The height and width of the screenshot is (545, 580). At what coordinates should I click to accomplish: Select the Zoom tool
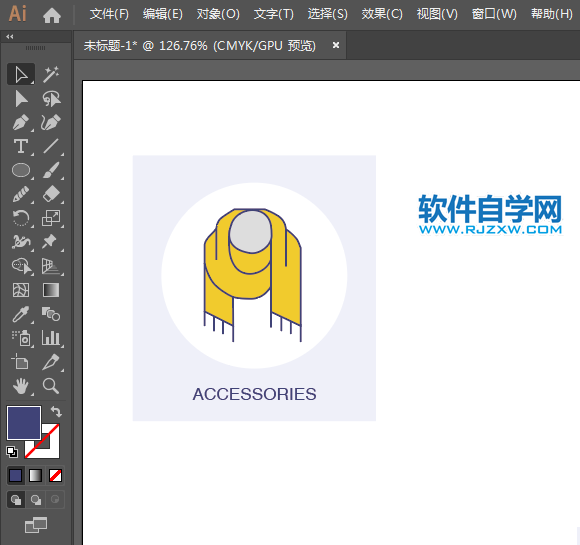point(51,386)
